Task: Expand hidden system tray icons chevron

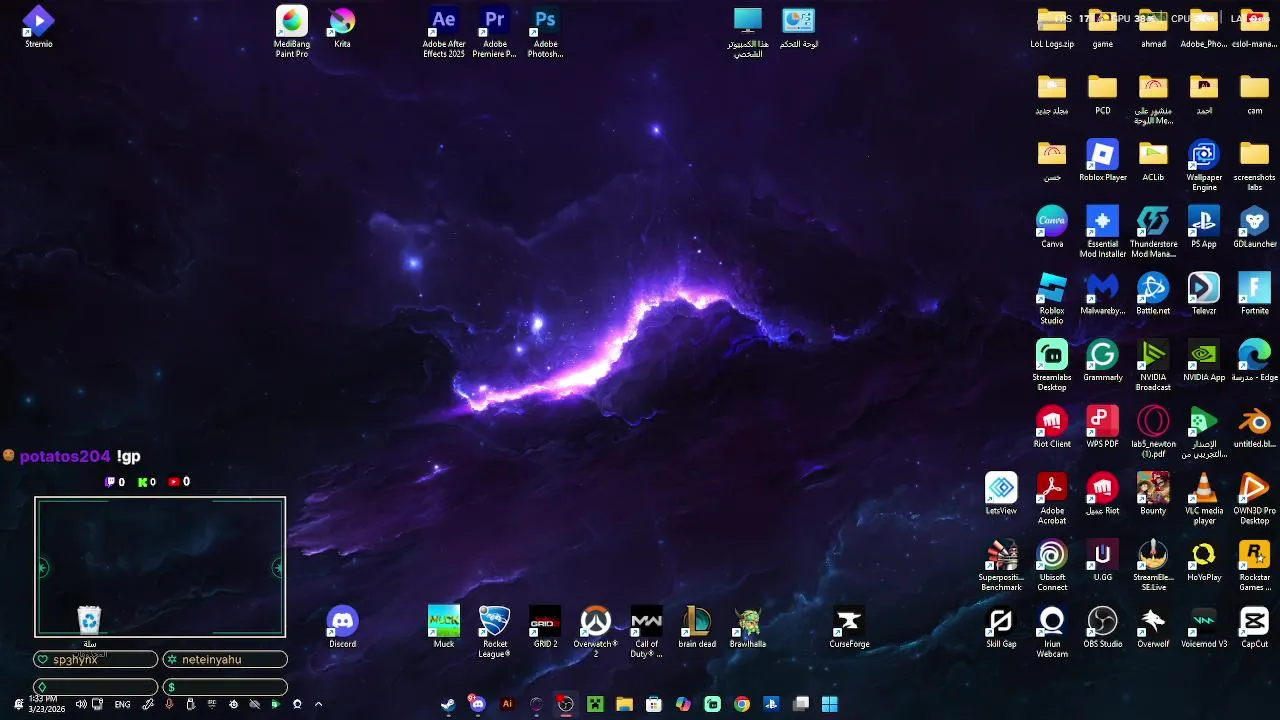Action: (x=318, y=704)
